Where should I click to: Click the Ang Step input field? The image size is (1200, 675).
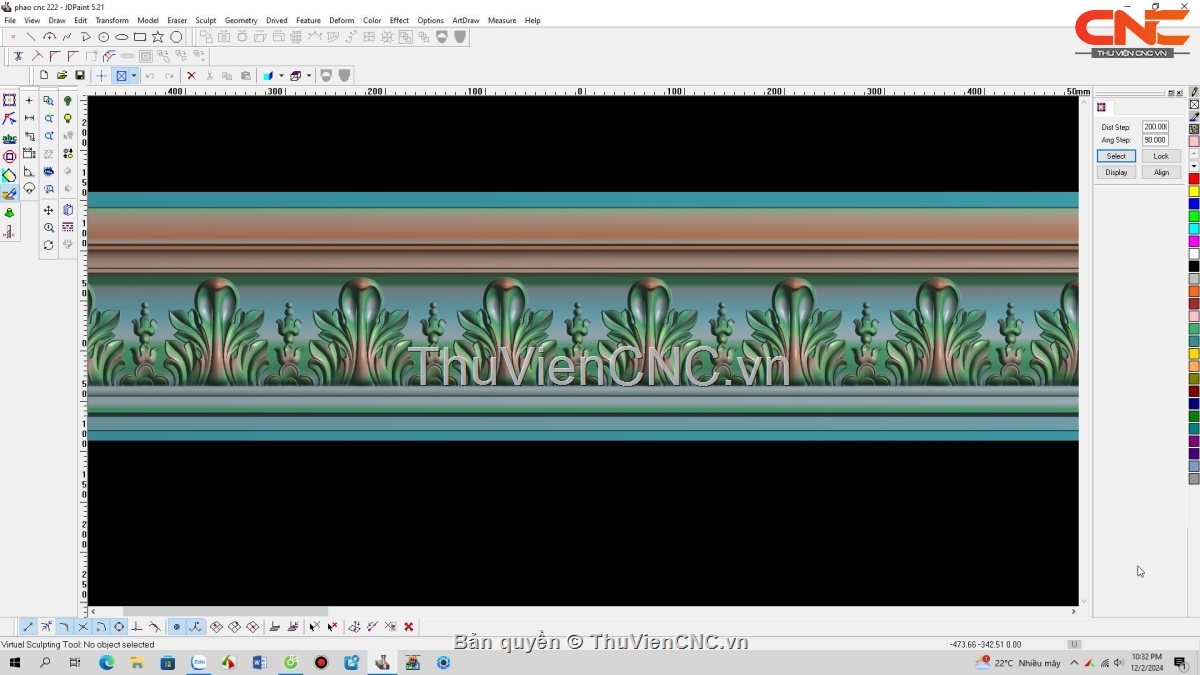coord(1155,140)
